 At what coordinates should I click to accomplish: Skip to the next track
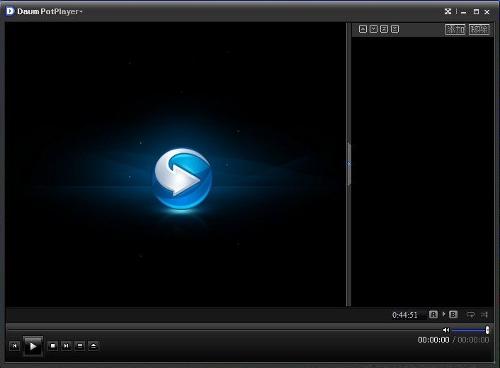click(x=66, y=346)
